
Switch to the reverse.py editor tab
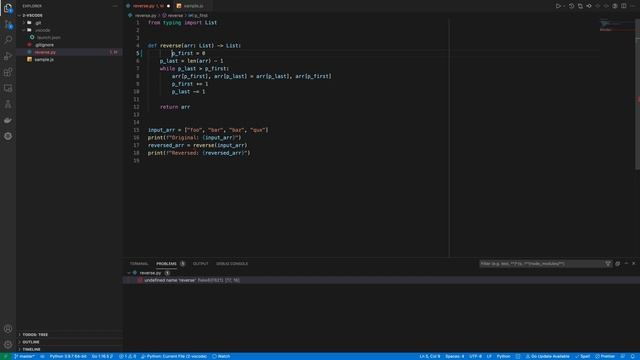(148, 6)
